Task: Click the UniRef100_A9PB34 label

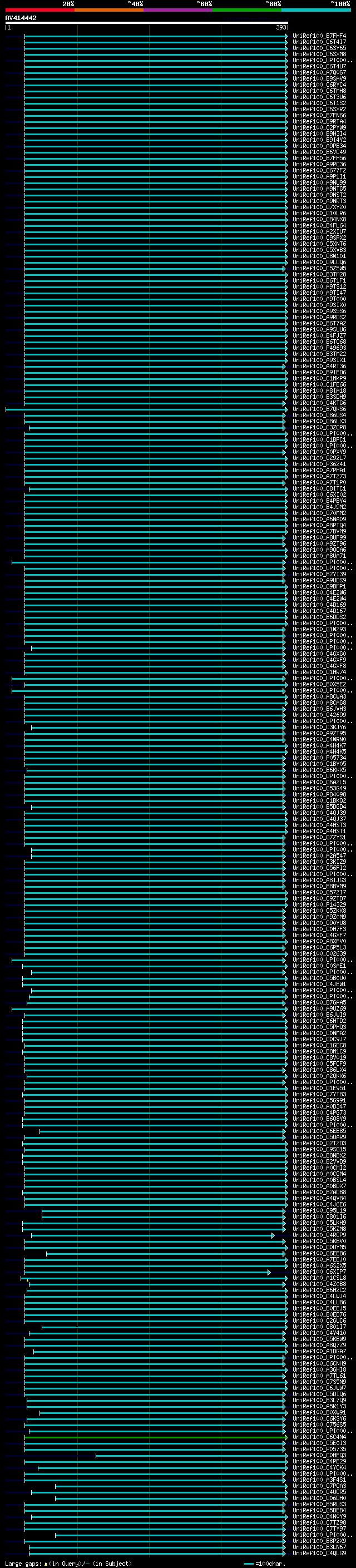Action: click(319, 146)
